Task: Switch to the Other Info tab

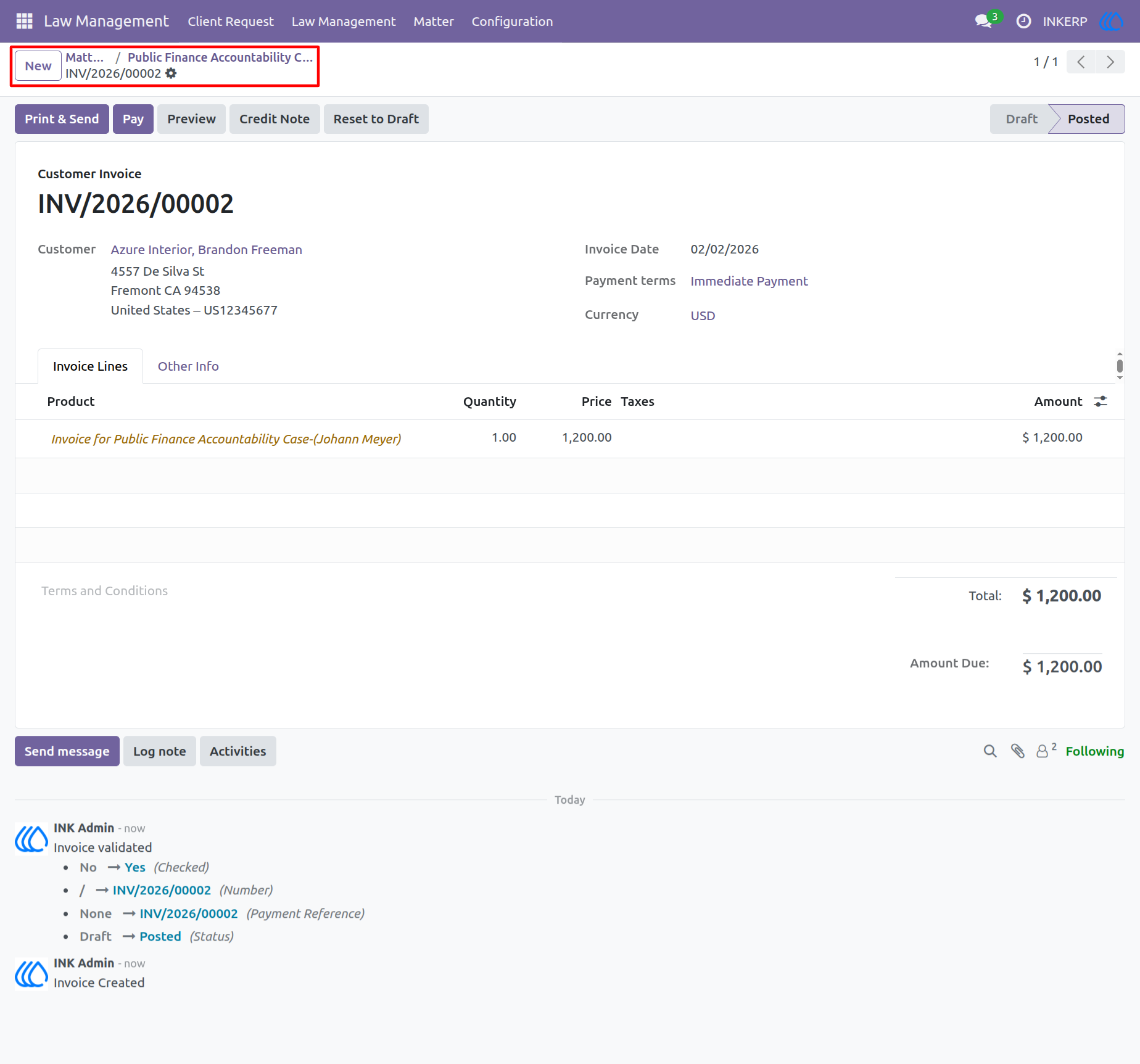Action: [x=188, y=366]
